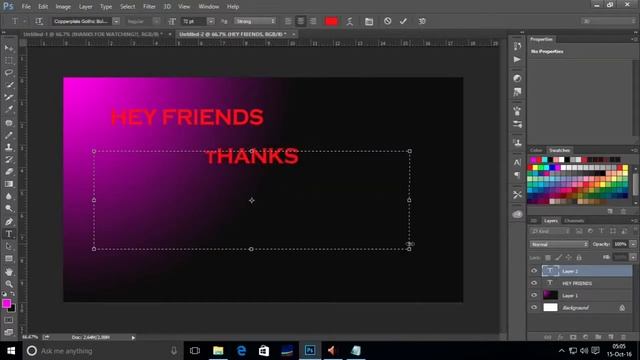Click the red text color swatch
This screenshot has width=640, height=360.
331,21
